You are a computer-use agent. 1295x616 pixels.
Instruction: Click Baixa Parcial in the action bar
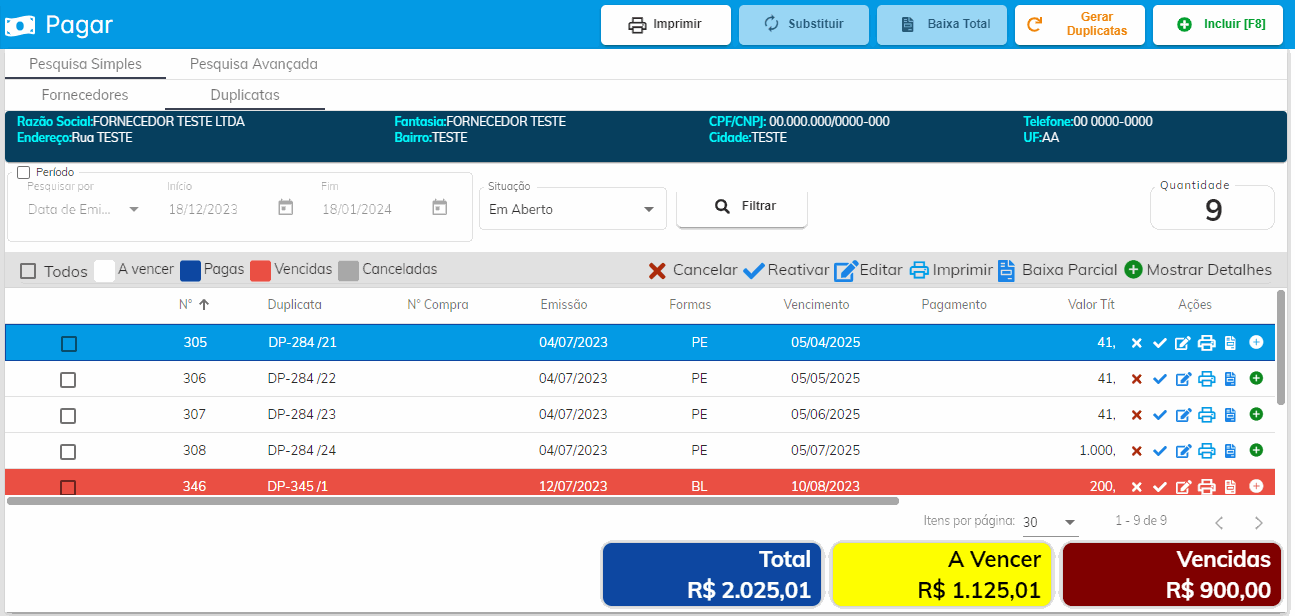(1057, 270)
